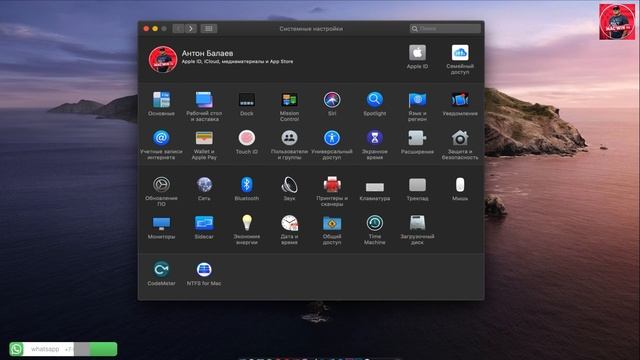
Task: Click Антон Балаев profile picture
Action: click(162, 59)
